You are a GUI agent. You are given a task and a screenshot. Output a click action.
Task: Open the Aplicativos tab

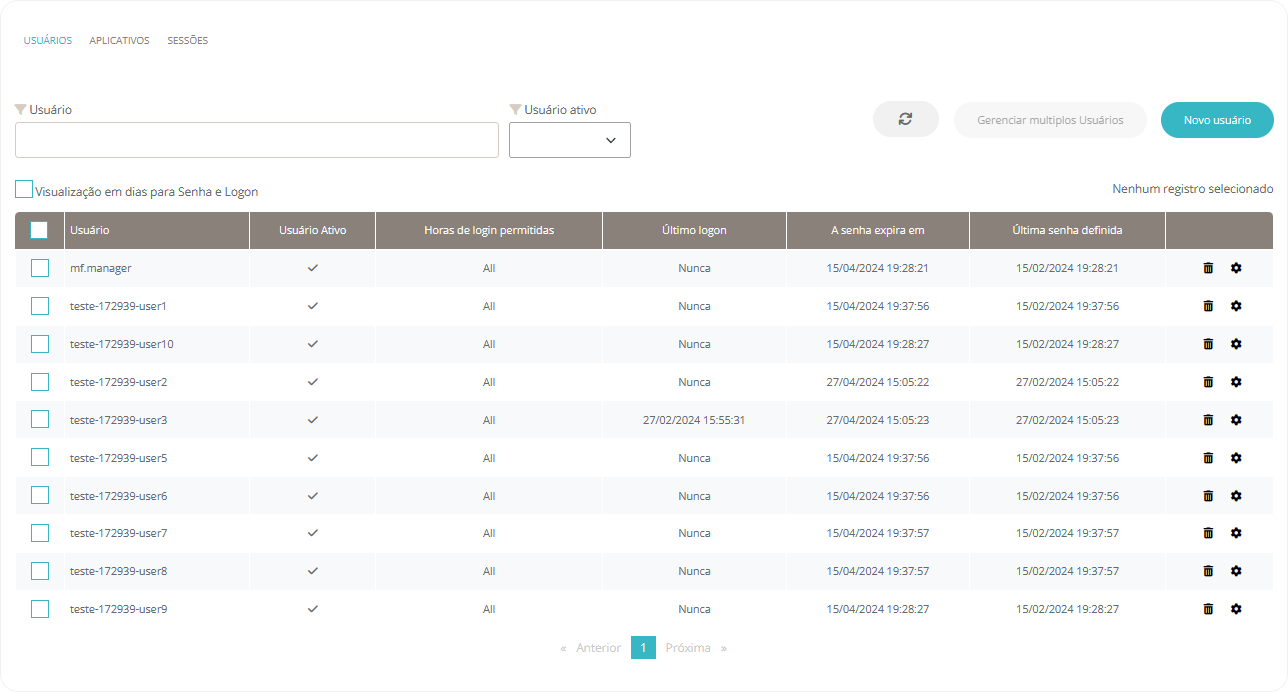point(119,41)
